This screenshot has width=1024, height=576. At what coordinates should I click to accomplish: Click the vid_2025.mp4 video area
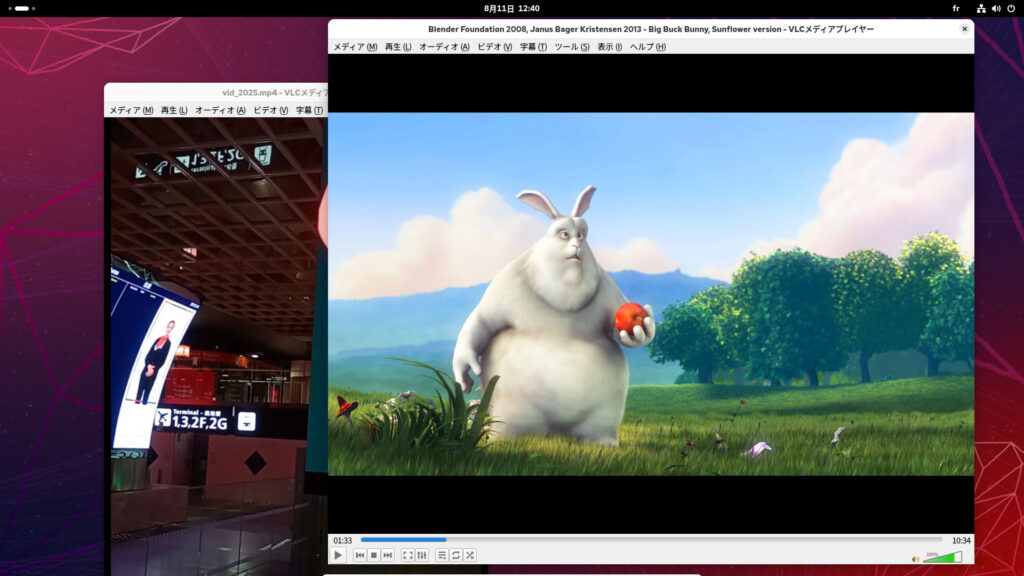click(216, 346)
